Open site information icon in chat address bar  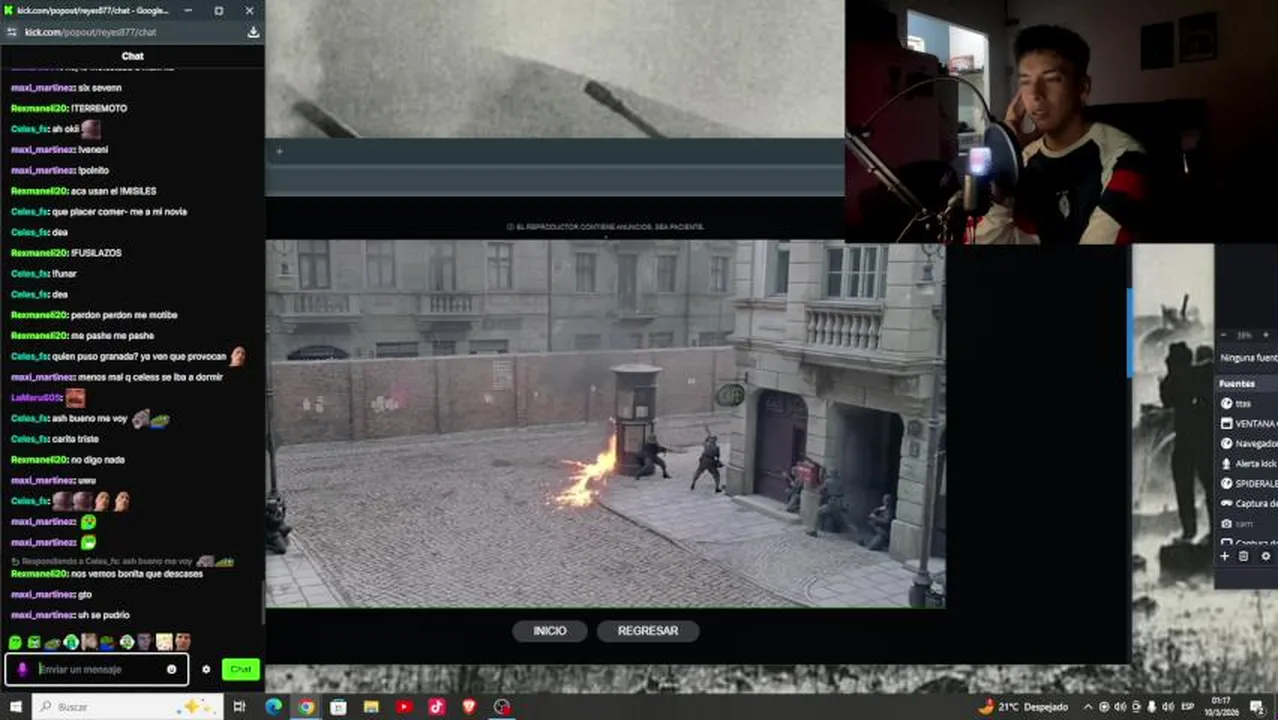pos(12,32)
